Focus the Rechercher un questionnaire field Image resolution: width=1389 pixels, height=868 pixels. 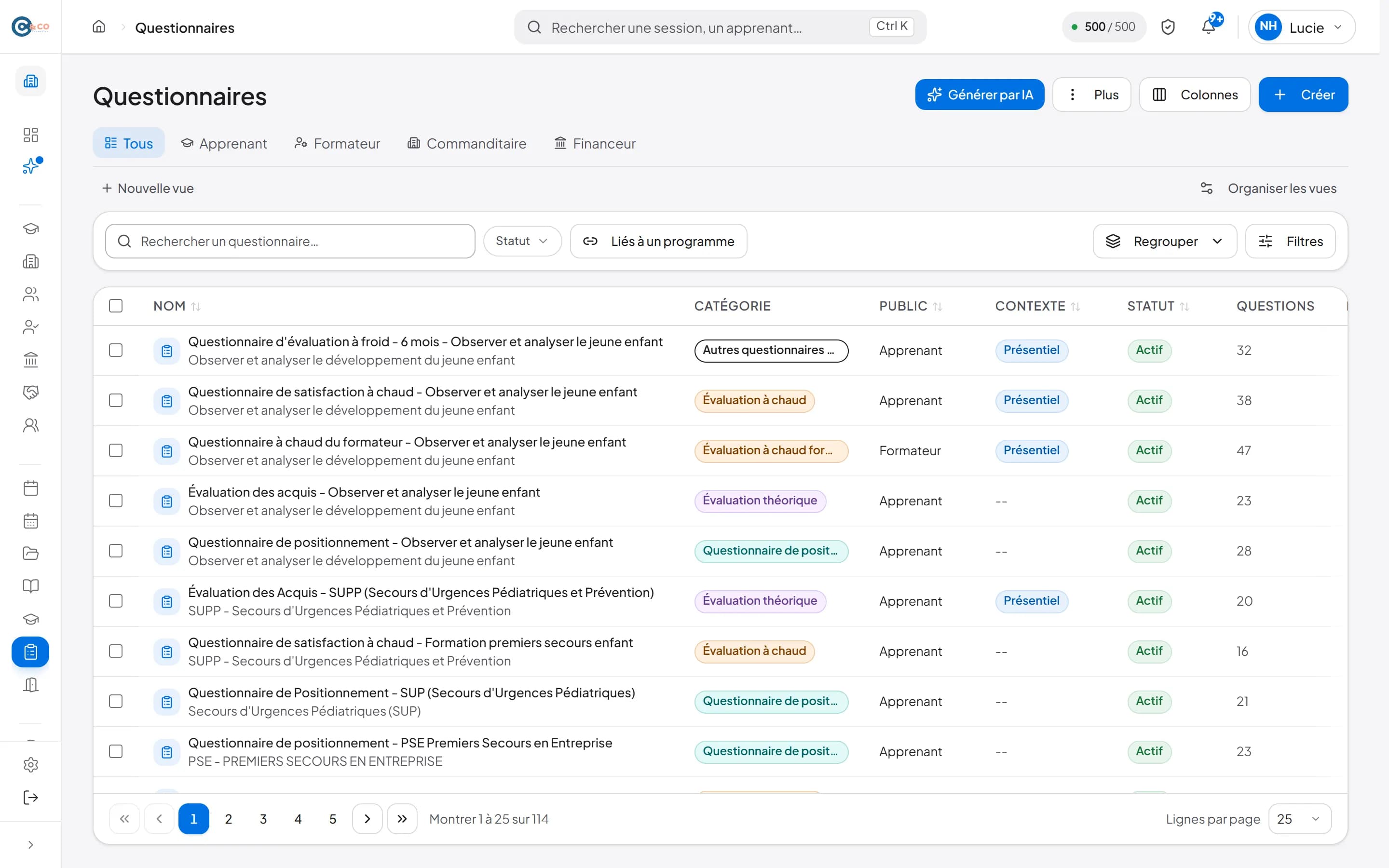290,241
